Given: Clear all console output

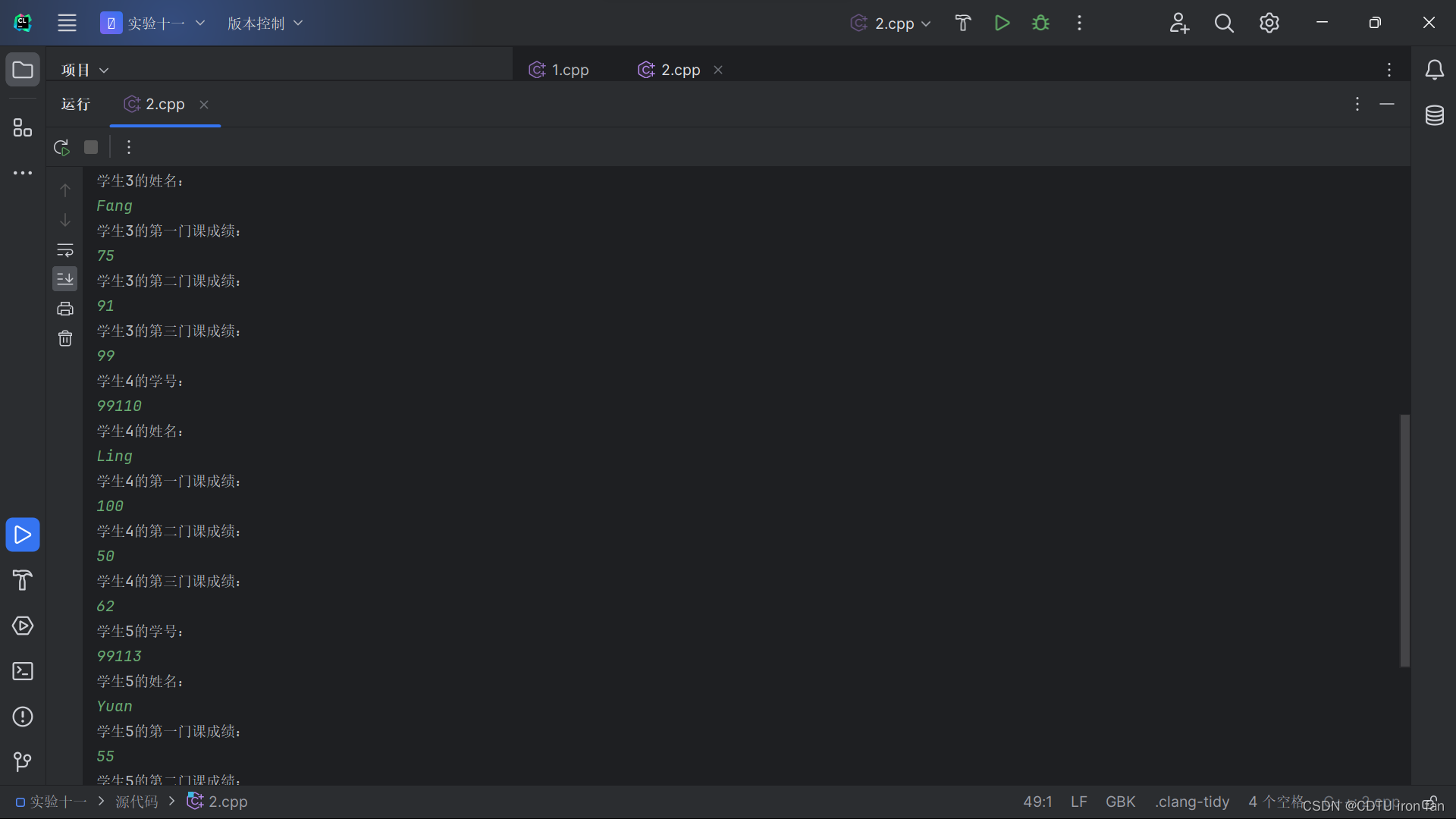Looking at the screenshot, I should coord(65,338).
